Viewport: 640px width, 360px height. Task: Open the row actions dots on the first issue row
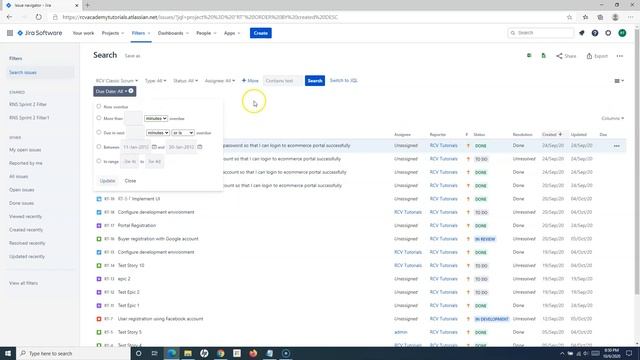coord(616,146)
